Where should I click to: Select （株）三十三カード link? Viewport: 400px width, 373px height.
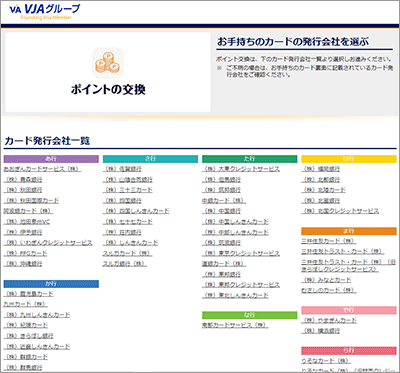128,190
